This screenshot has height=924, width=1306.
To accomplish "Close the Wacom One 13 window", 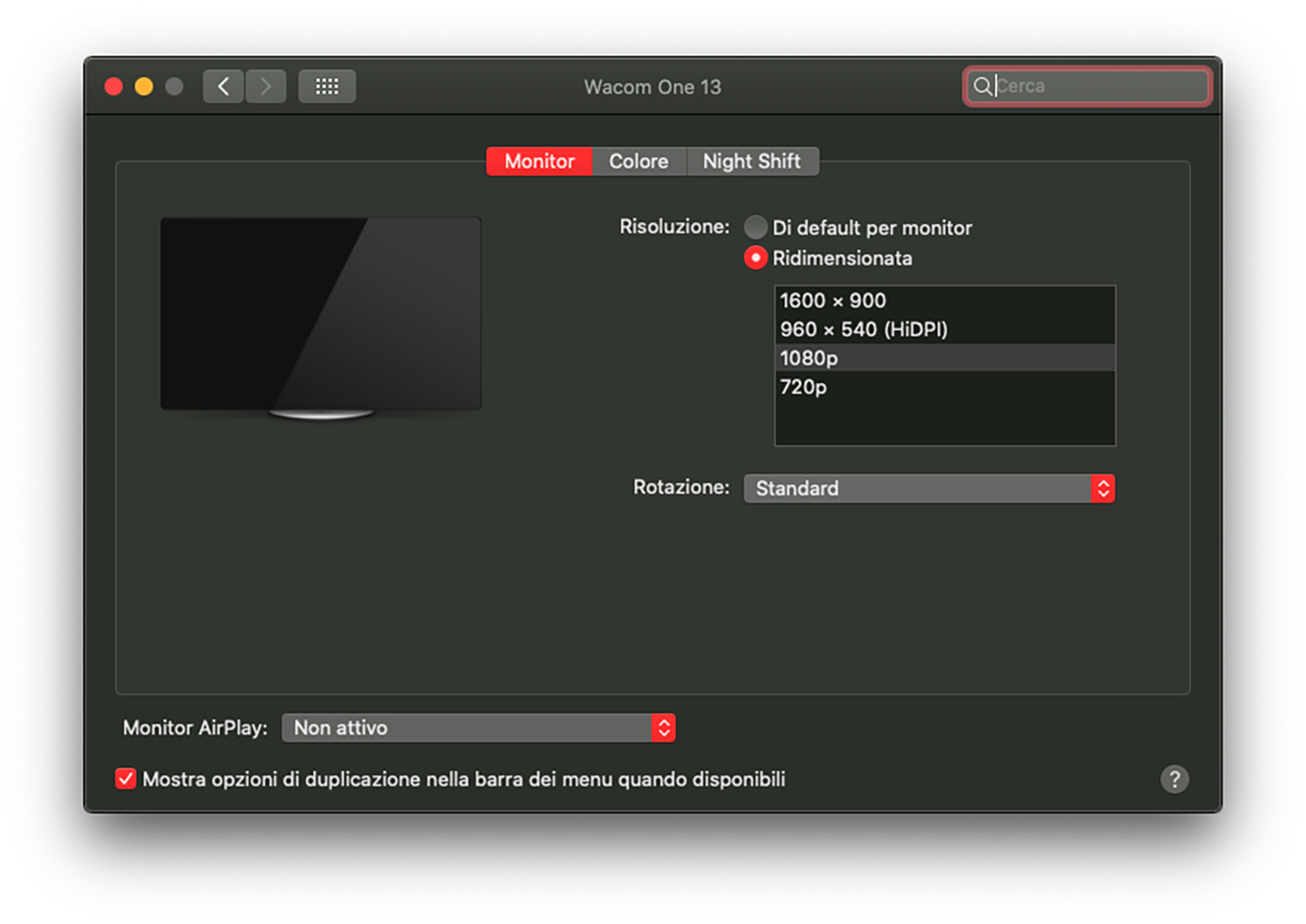I will (113, 87).
